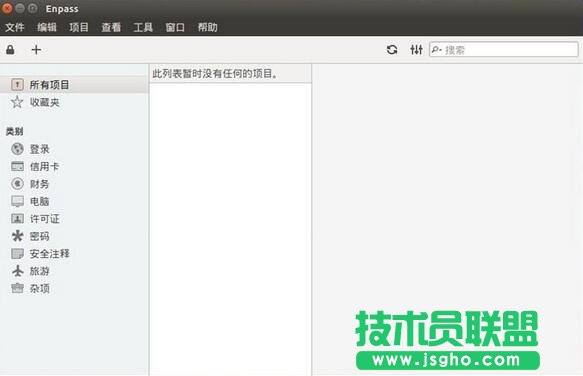Minimize the Enpass window
The image size is (583, 376).
coord(20,8)
